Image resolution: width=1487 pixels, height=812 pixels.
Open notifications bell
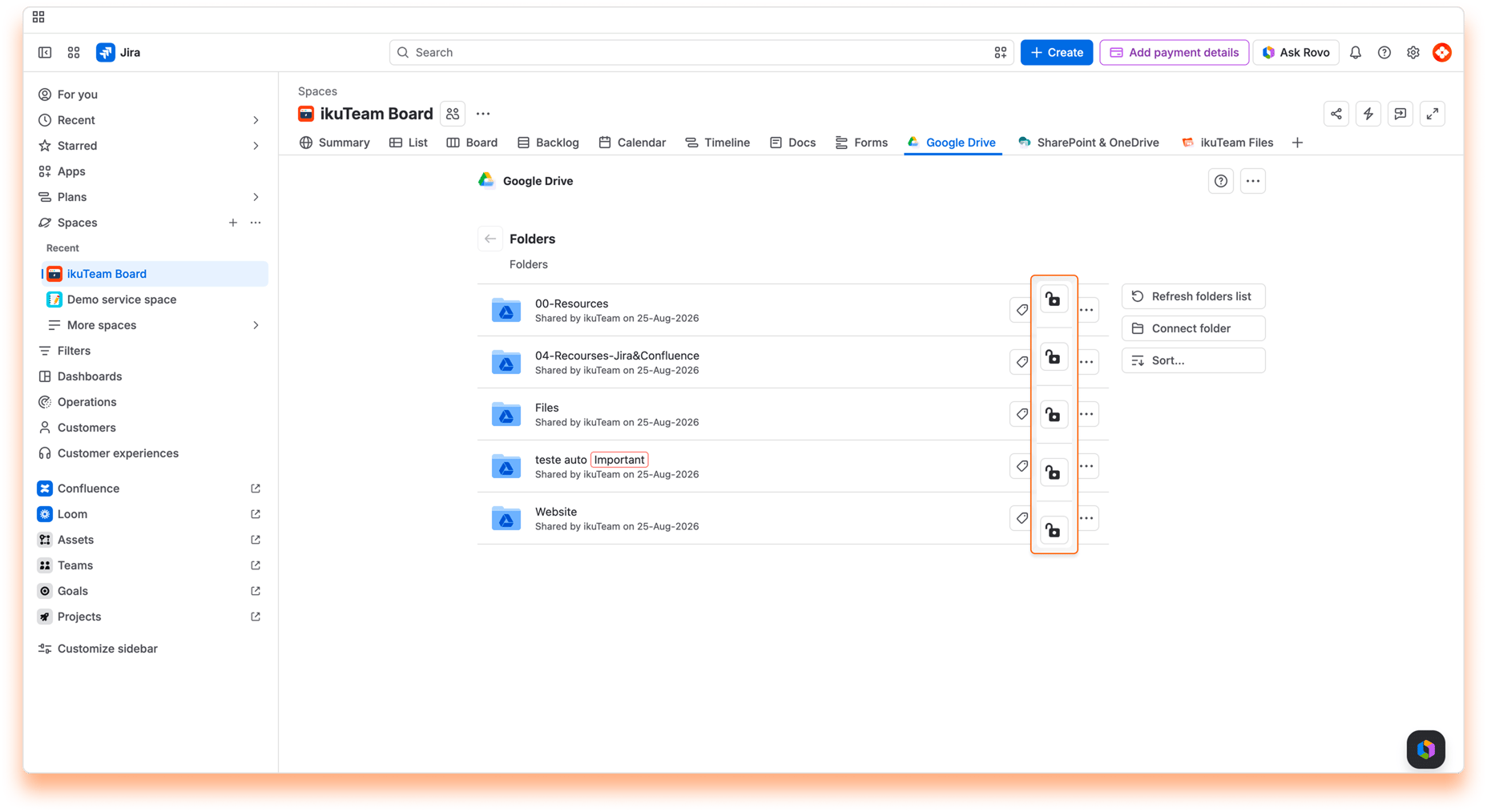(1355, 53)
